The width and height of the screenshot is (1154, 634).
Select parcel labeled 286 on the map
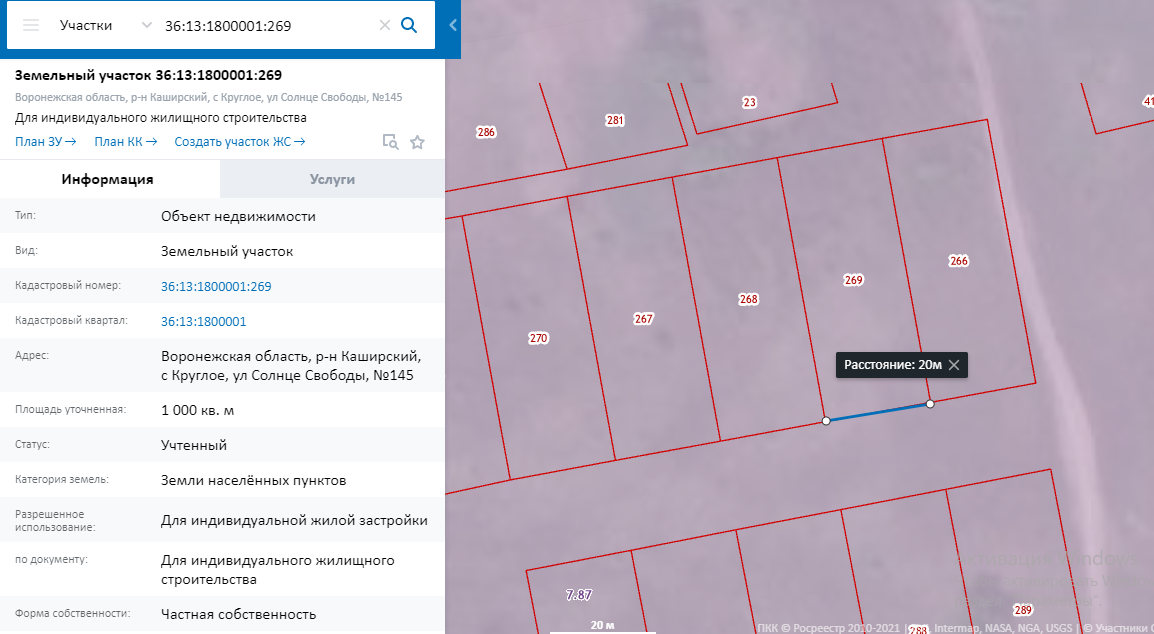486,133
